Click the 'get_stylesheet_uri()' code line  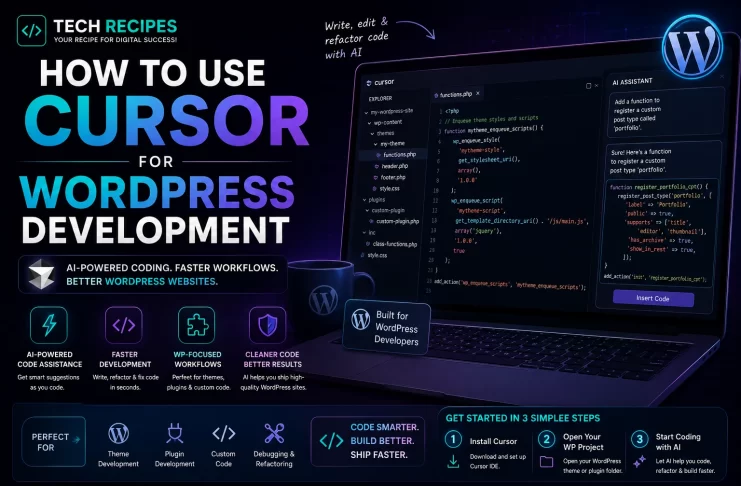click(489, 160)
